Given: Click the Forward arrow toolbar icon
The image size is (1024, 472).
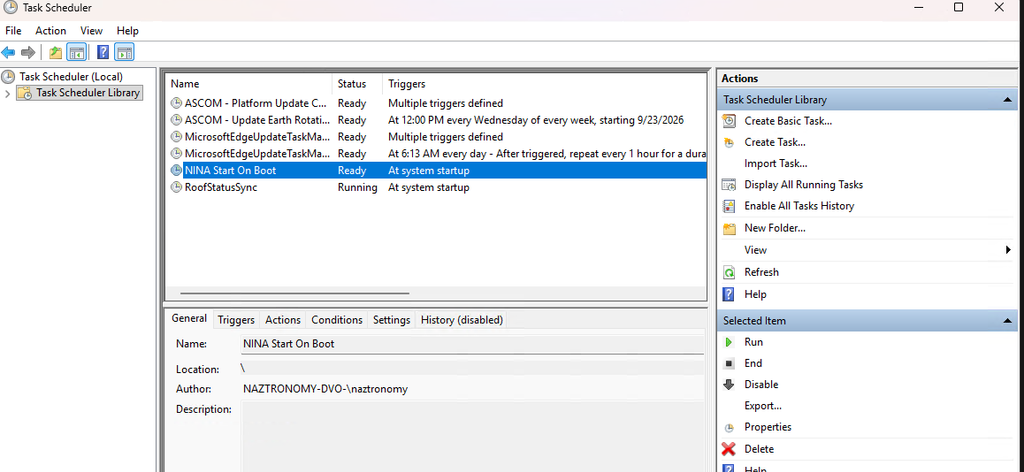Looking at the screenshot, I should (27, 52).
